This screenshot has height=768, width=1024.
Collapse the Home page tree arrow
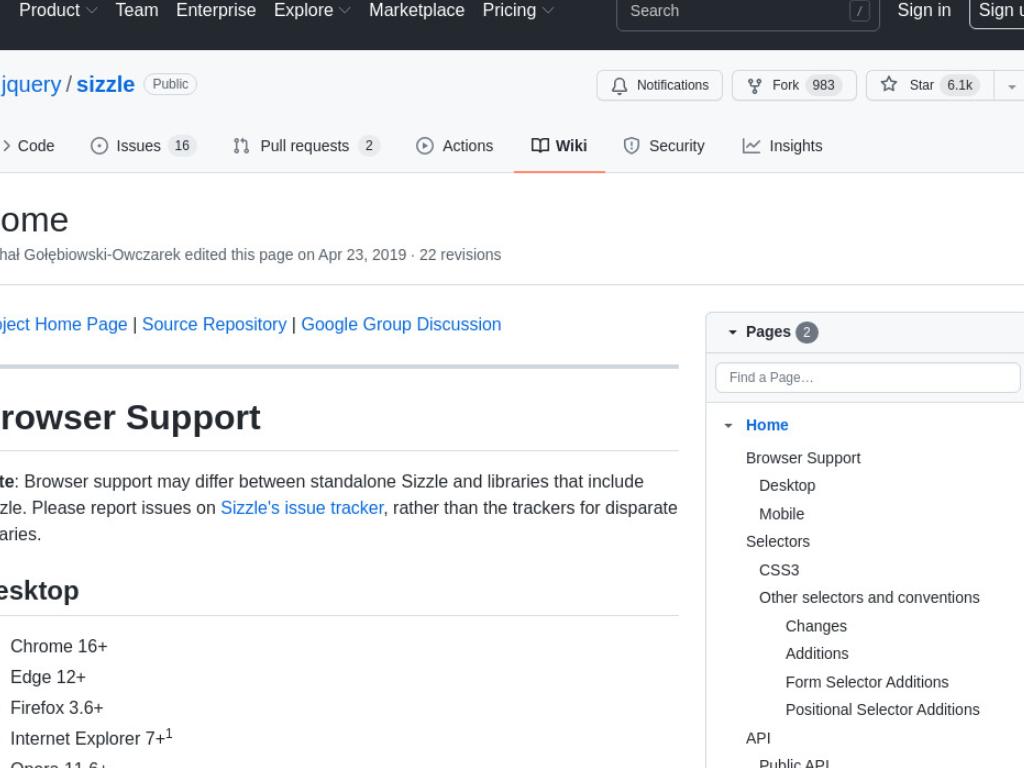click(728, 426)
